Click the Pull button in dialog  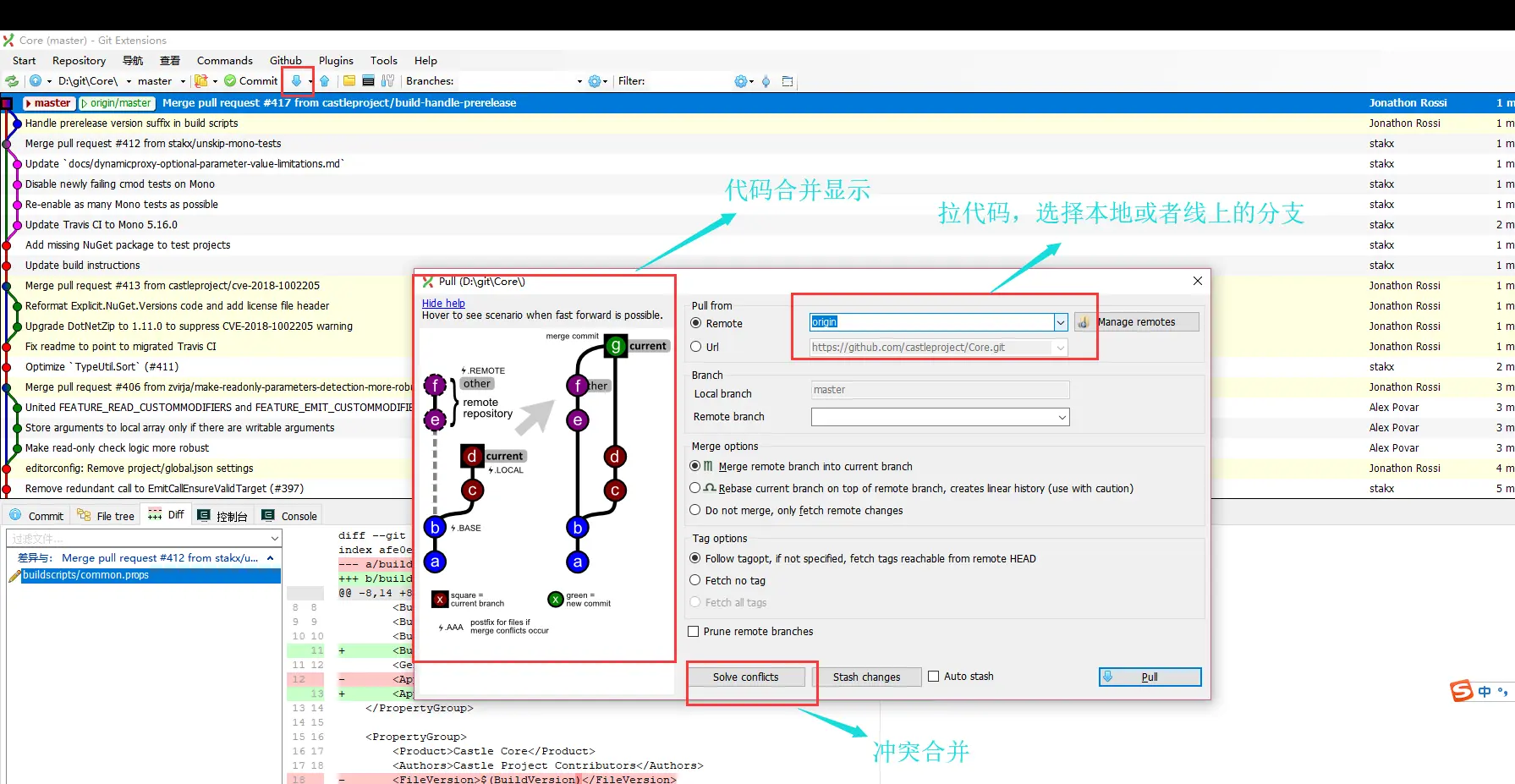pyautogui.click(x=1150, y=677)
